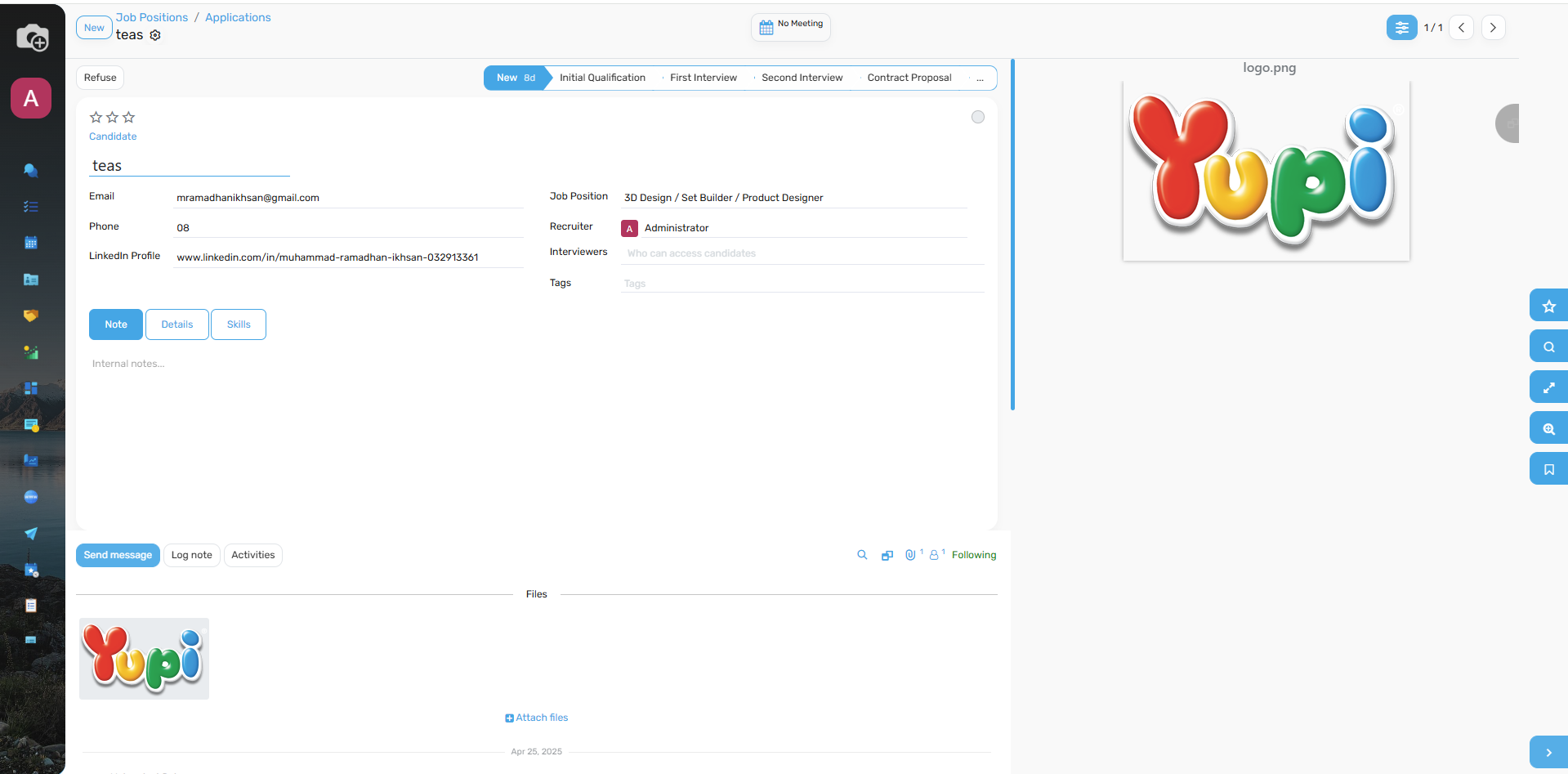Toggle the kanban state circle indicator
This screenshot has height=774, width=1568.
tap(978, 117)
